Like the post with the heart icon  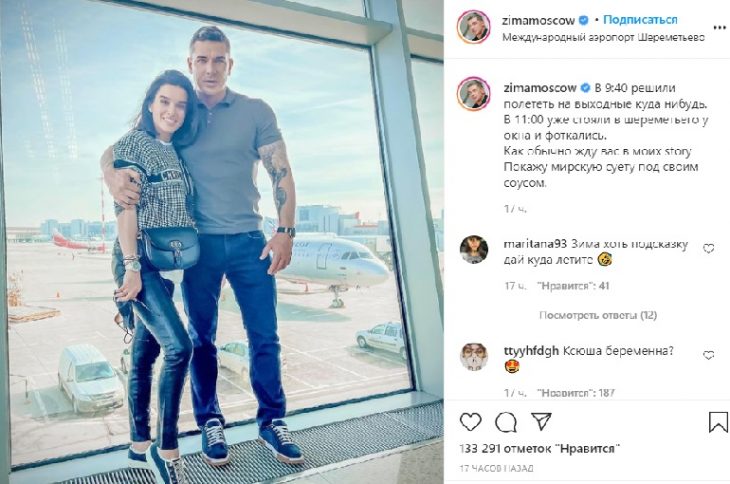(470, 422)
